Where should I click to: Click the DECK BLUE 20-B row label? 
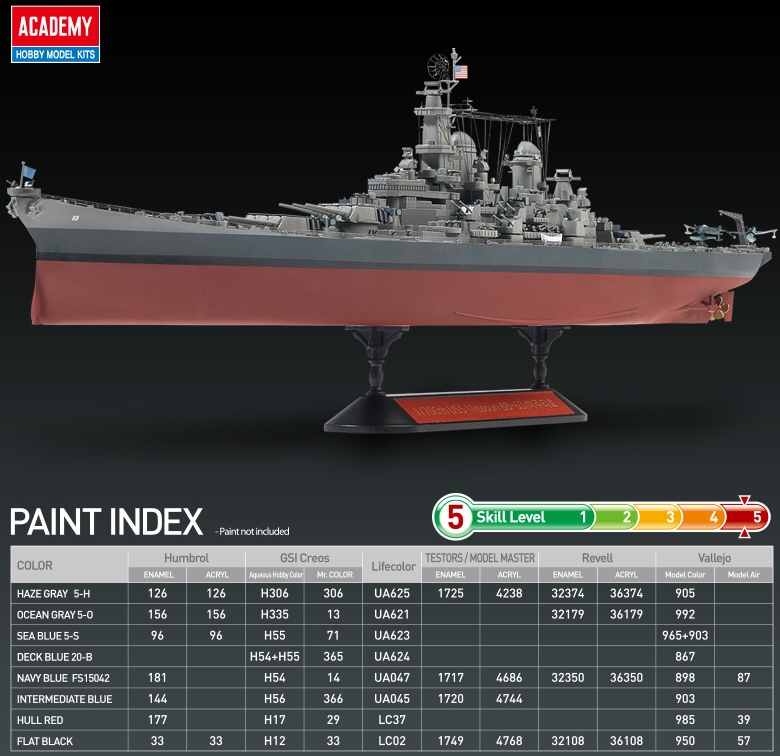tap(54, 657)
